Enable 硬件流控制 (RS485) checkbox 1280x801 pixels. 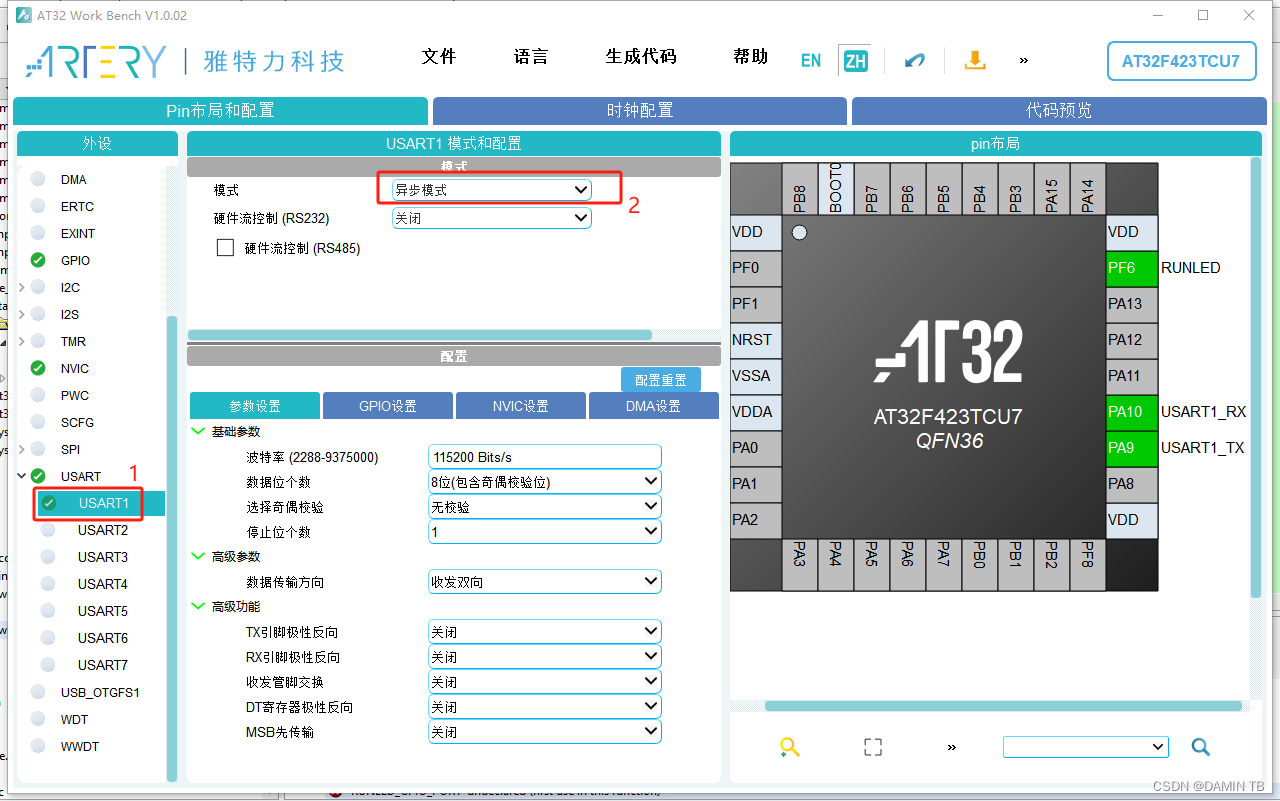(x=225, y=248)
